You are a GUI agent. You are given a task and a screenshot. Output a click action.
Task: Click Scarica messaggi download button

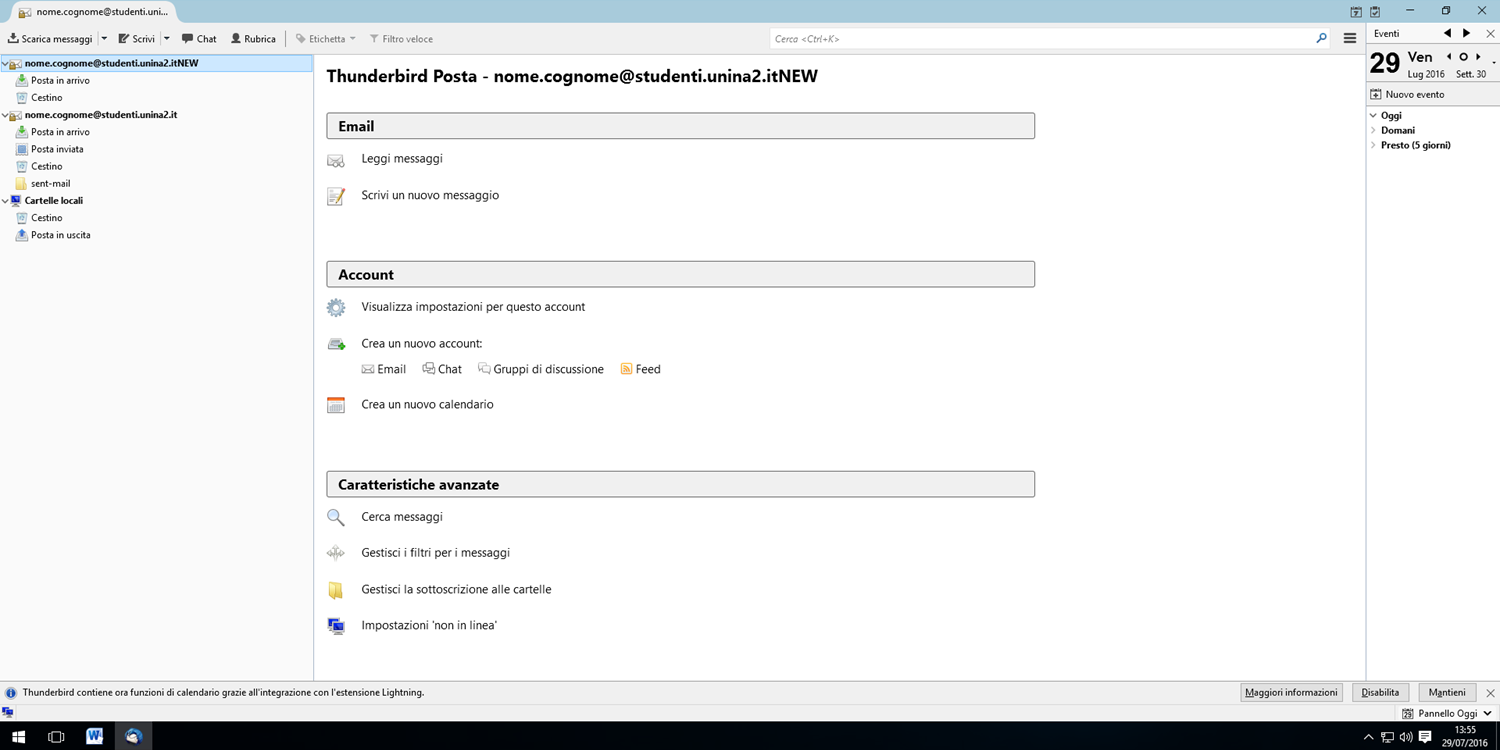click(50, 39)
